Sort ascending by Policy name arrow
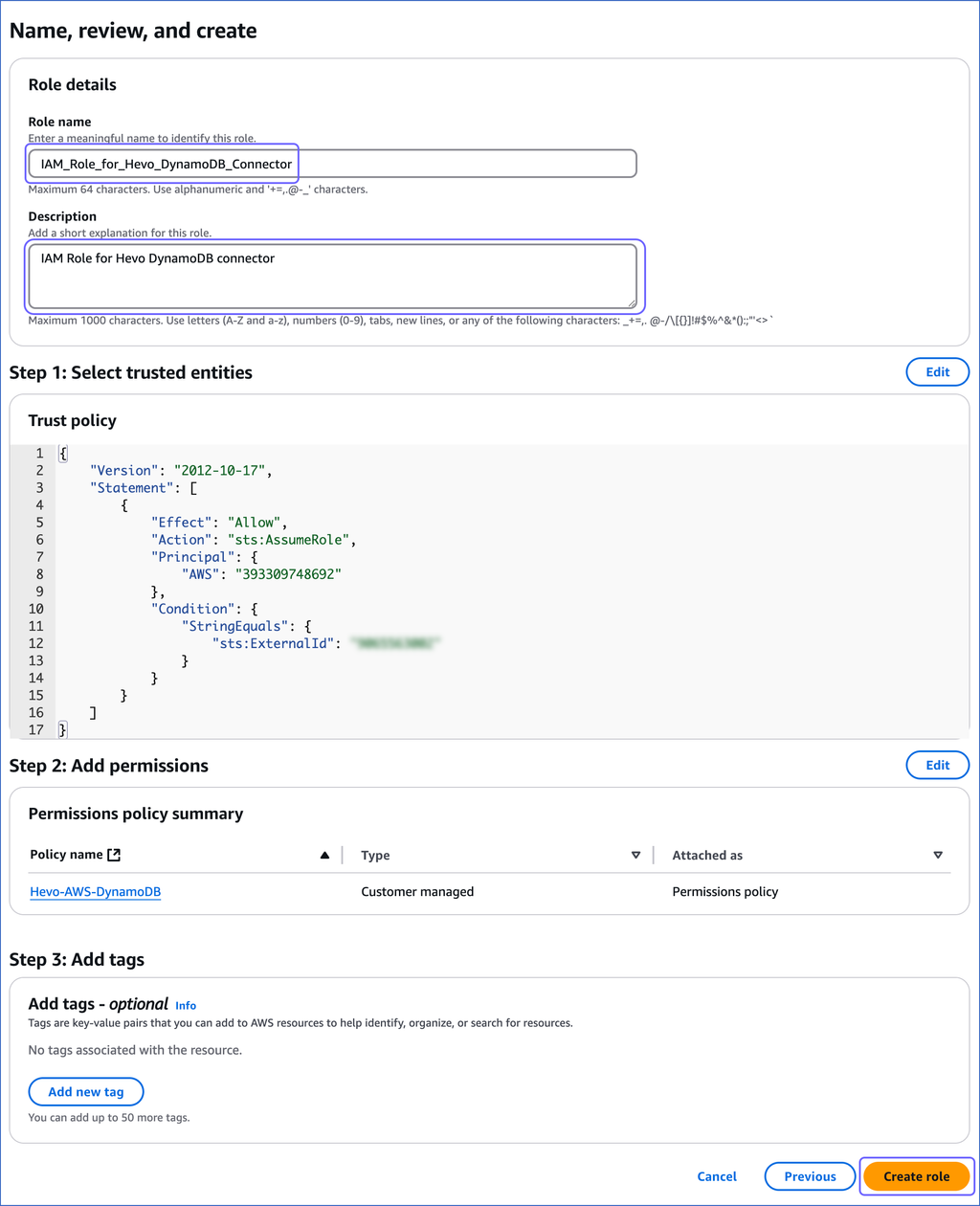The width and height of the screenshot is (980, 1206). 324,855
